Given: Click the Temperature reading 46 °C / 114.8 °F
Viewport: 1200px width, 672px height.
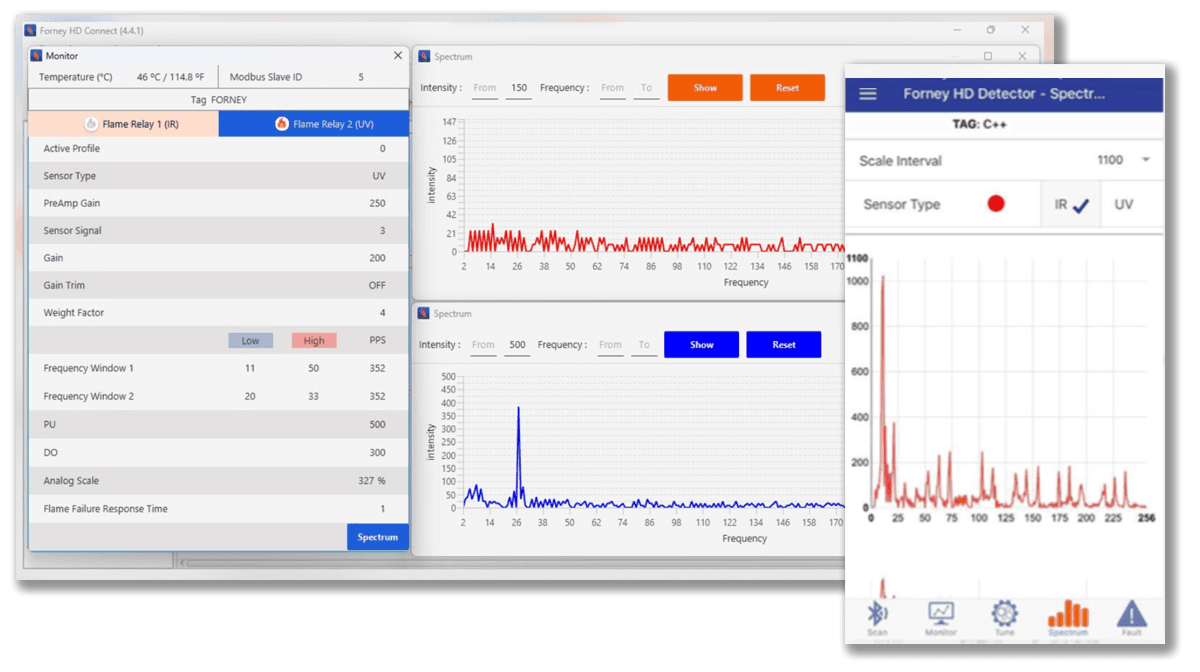Looking at the screenshot, I should click(x=170, y=77).
